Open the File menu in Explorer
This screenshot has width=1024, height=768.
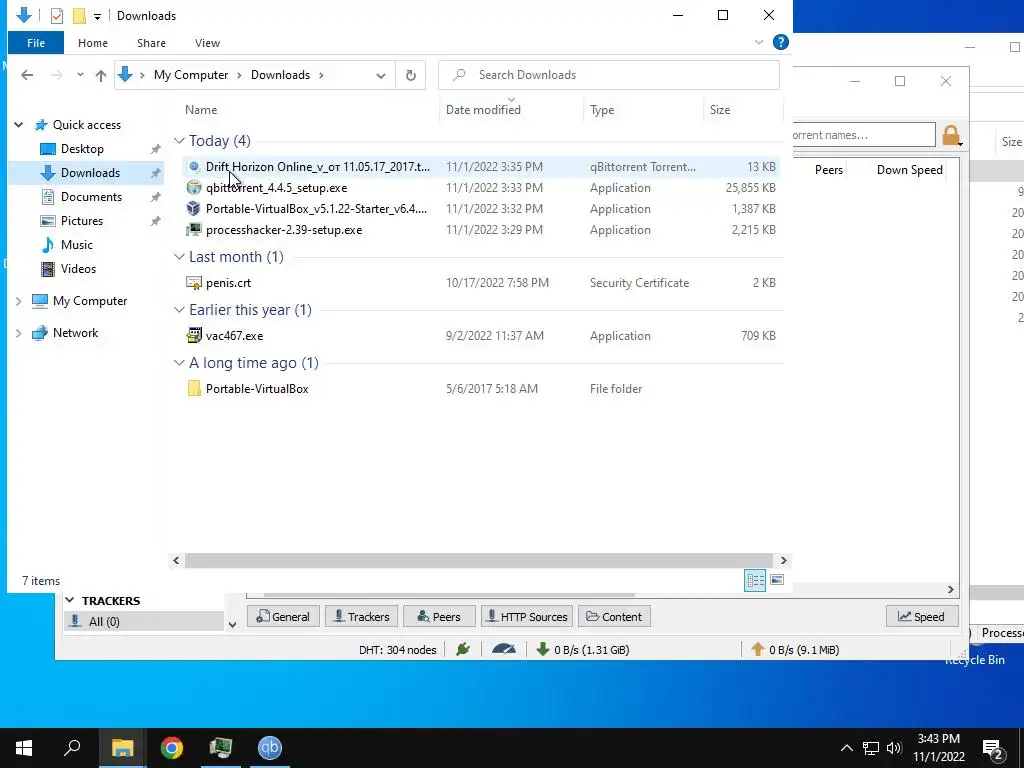point(36,43)
